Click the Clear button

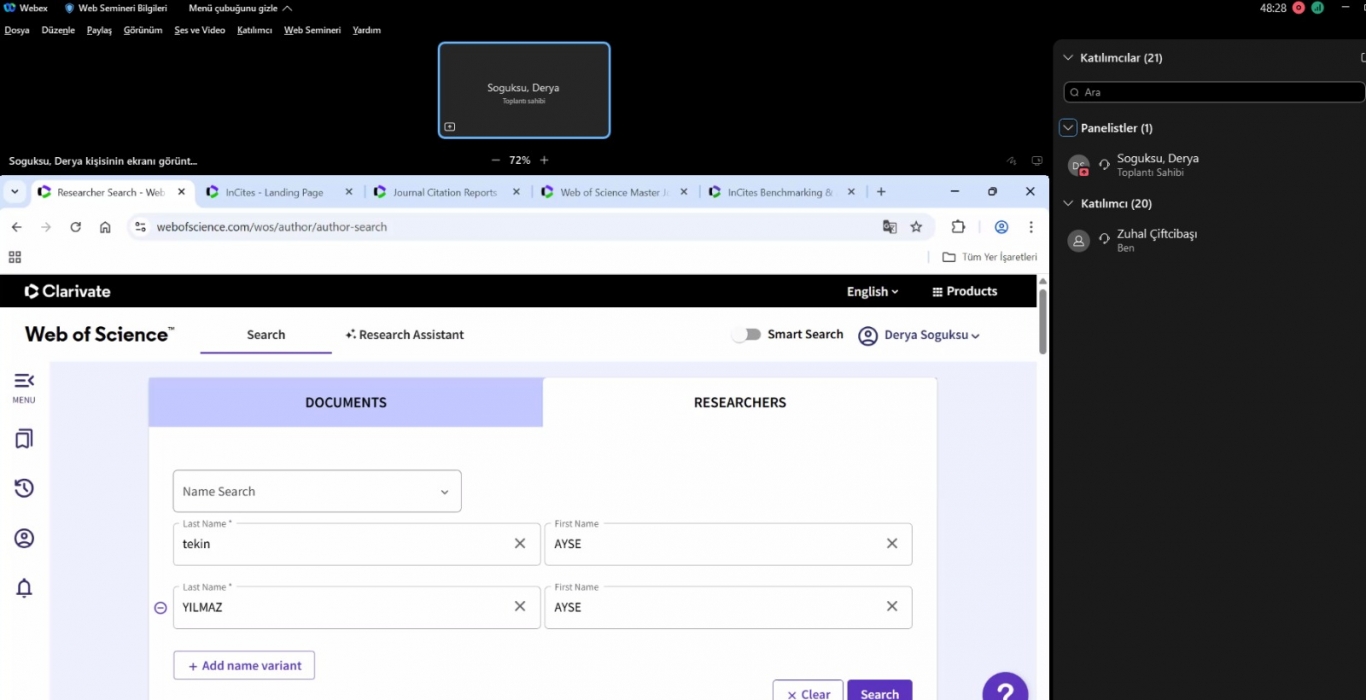(x=808, y=692)
